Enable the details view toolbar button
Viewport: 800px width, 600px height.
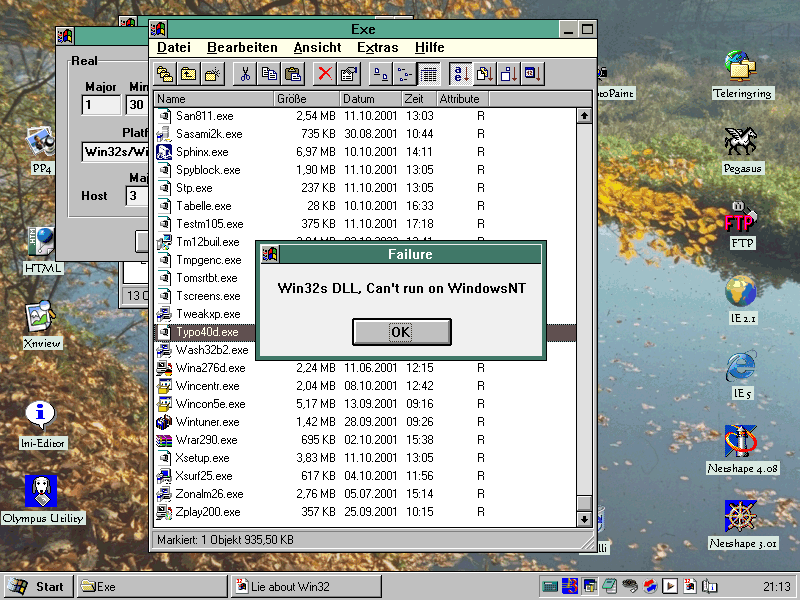click(x=428, y=73)
